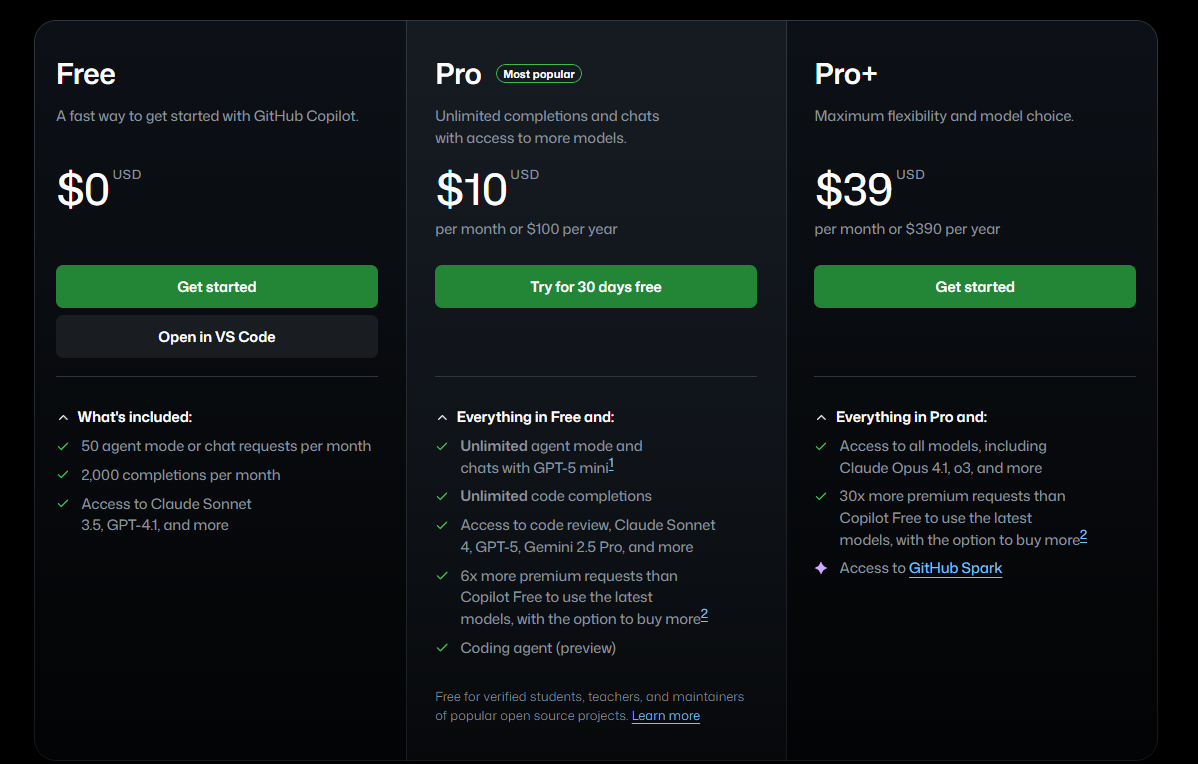Click checkmark next to 50 agent mode requests

[63, 446]
